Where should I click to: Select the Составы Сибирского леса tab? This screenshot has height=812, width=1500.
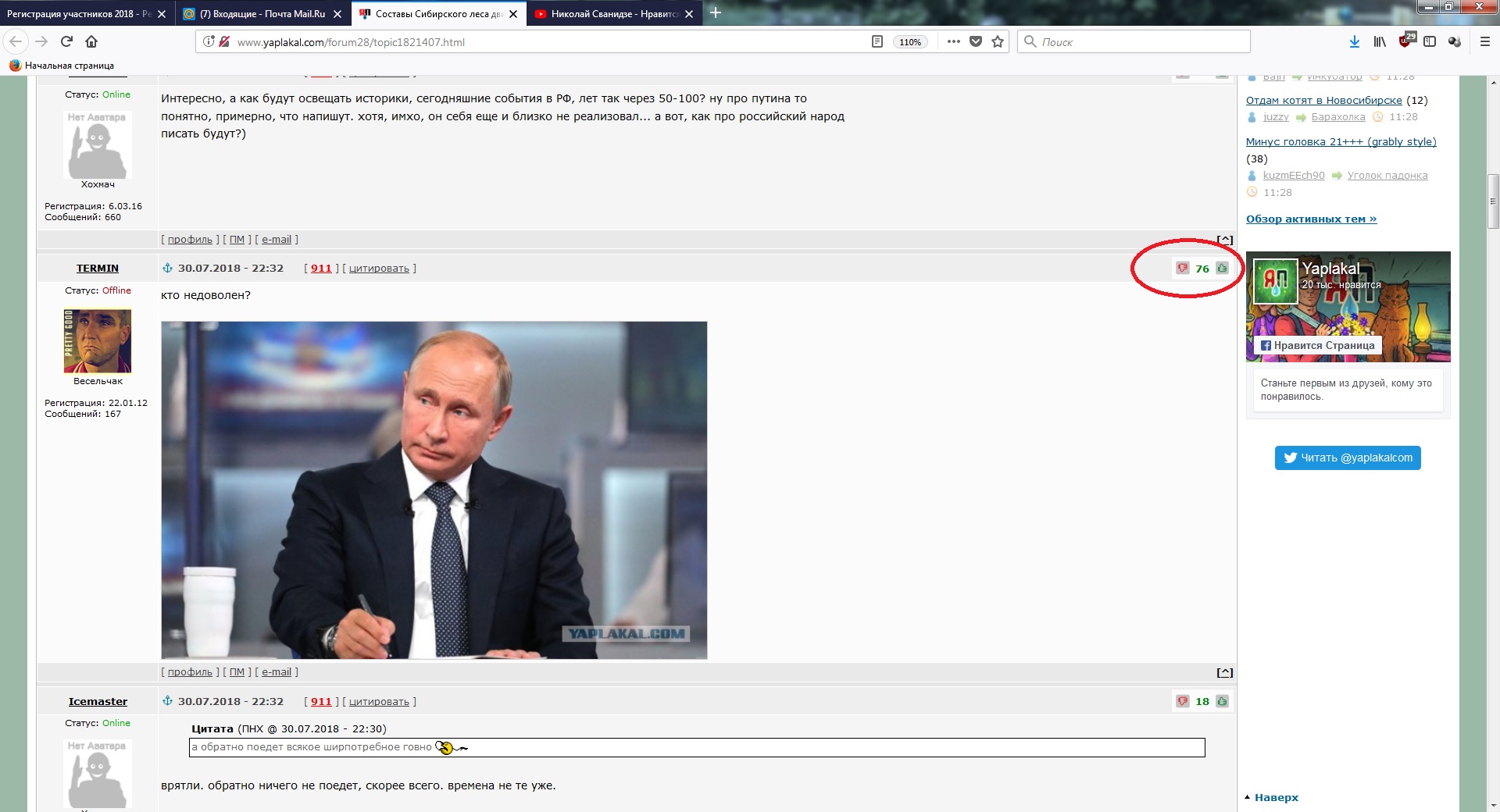(437, 14)
